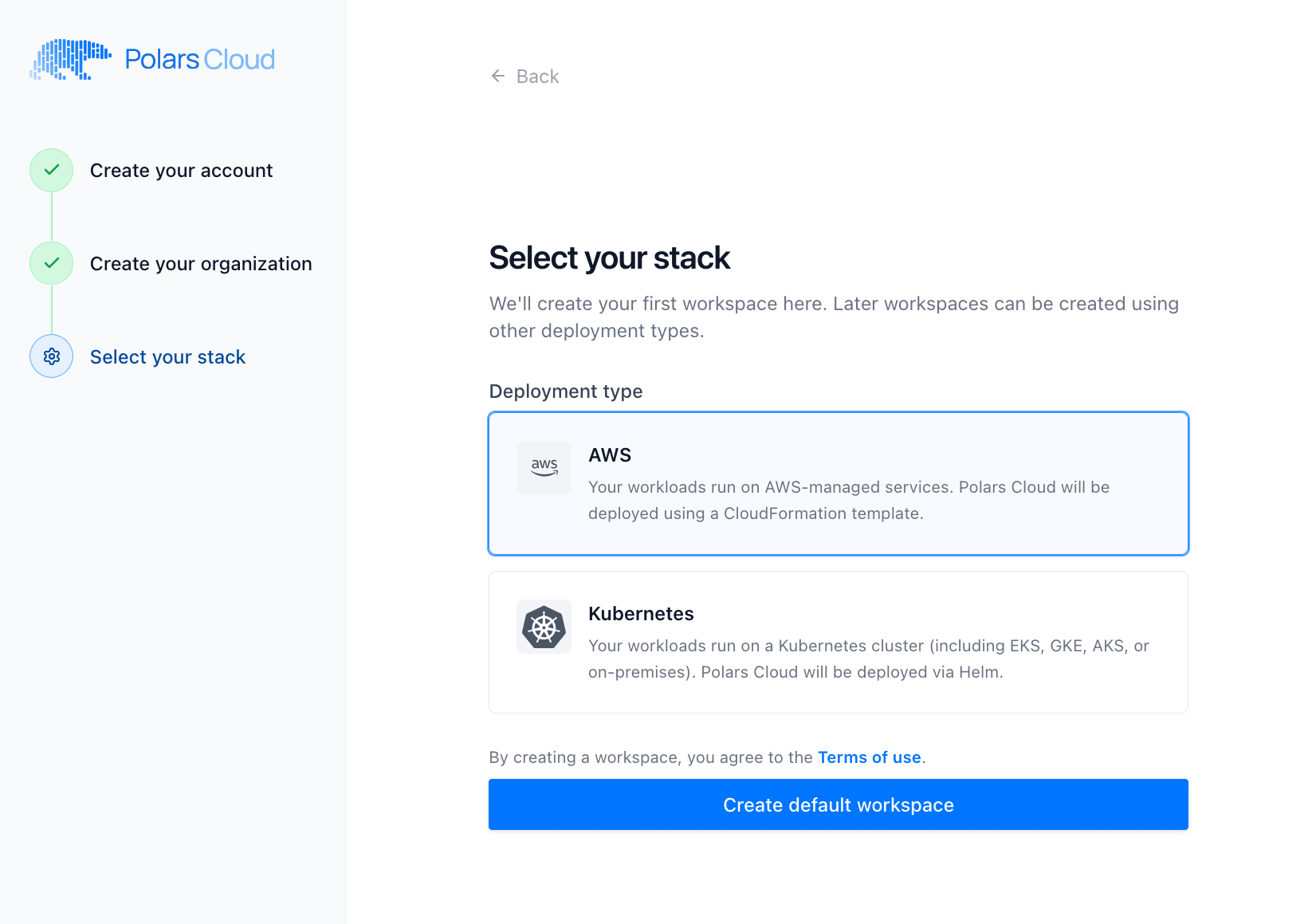Click the Kubernetes helm wheel icon
This screenshot has width=1312, height=924.
point(544,627)
